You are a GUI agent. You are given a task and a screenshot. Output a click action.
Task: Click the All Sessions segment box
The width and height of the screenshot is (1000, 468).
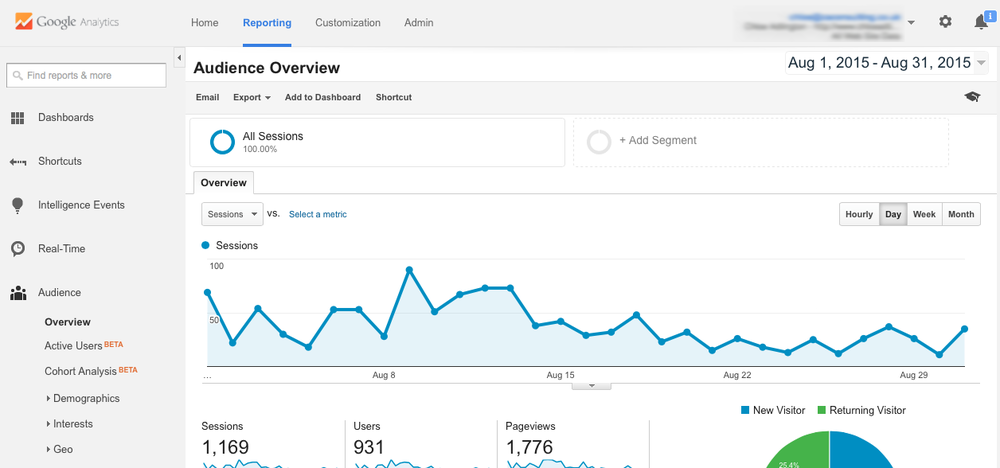click(377, 142)
